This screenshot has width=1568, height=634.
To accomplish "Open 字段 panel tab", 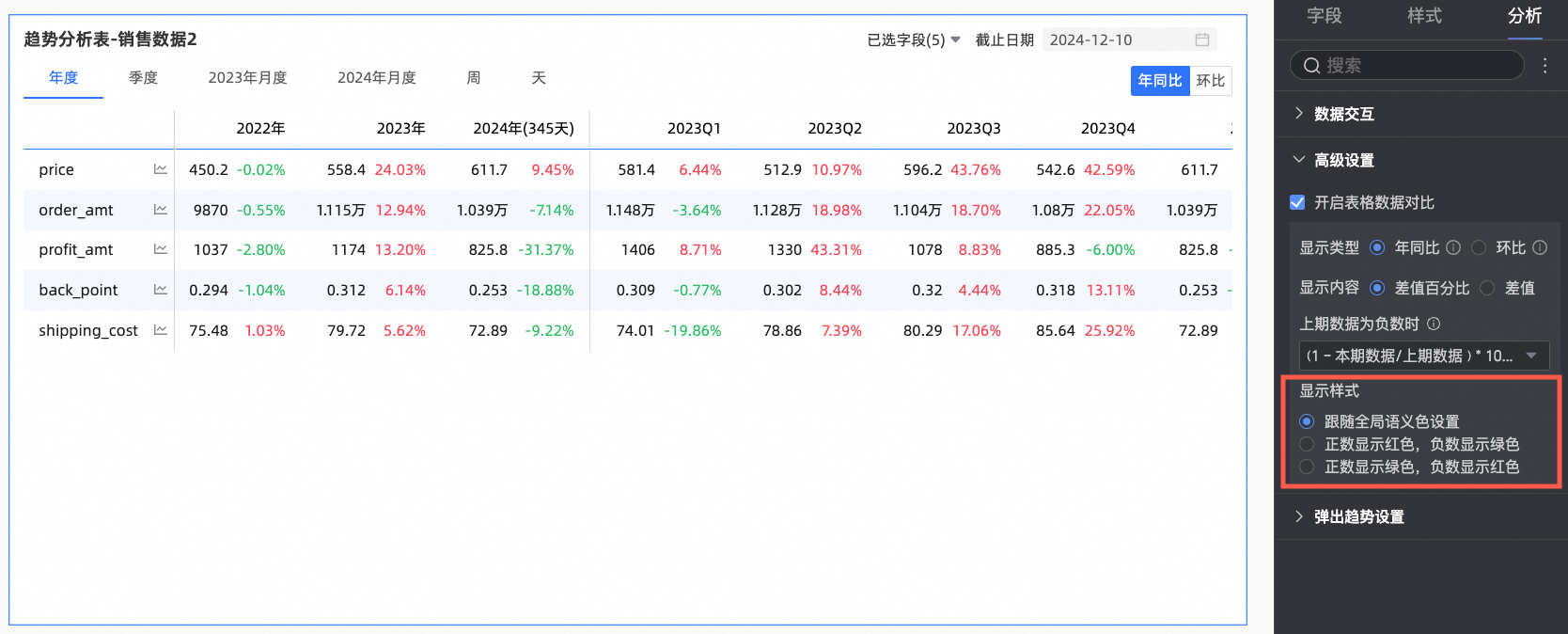I will click(1324, 16).
